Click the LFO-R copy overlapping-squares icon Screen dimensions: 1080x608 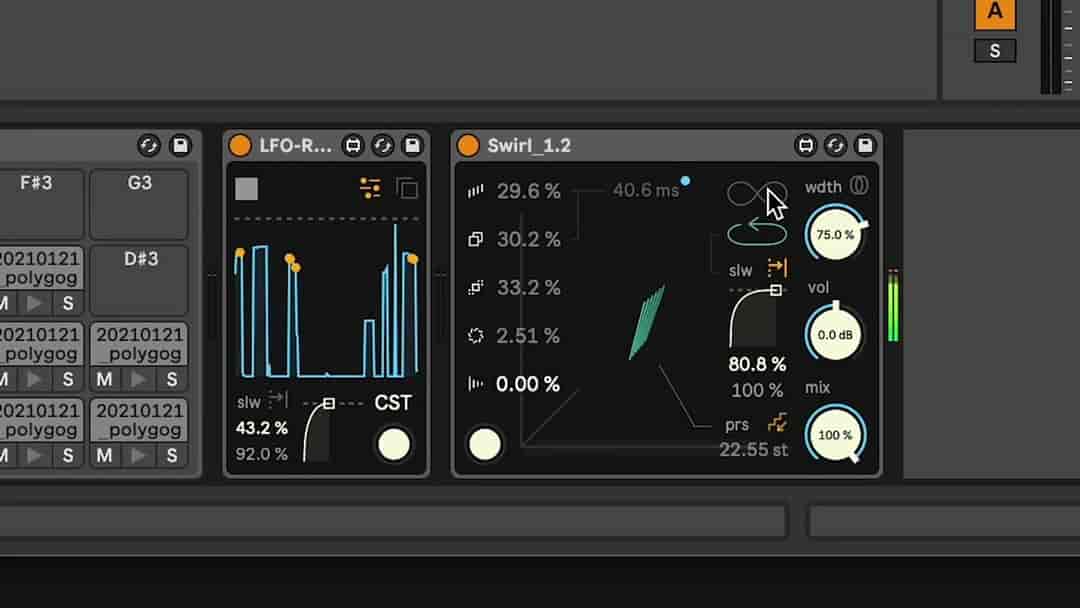[406, 188]
